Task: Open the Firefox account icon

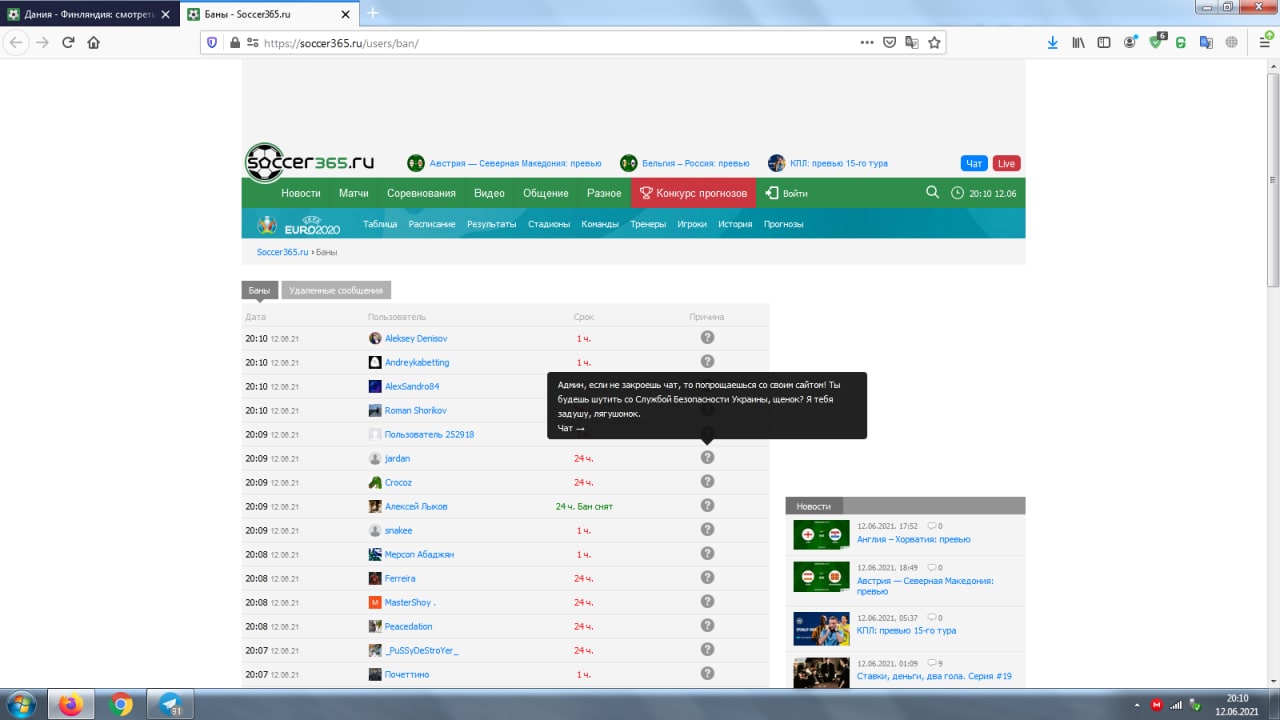Action: click(1130, 43)
